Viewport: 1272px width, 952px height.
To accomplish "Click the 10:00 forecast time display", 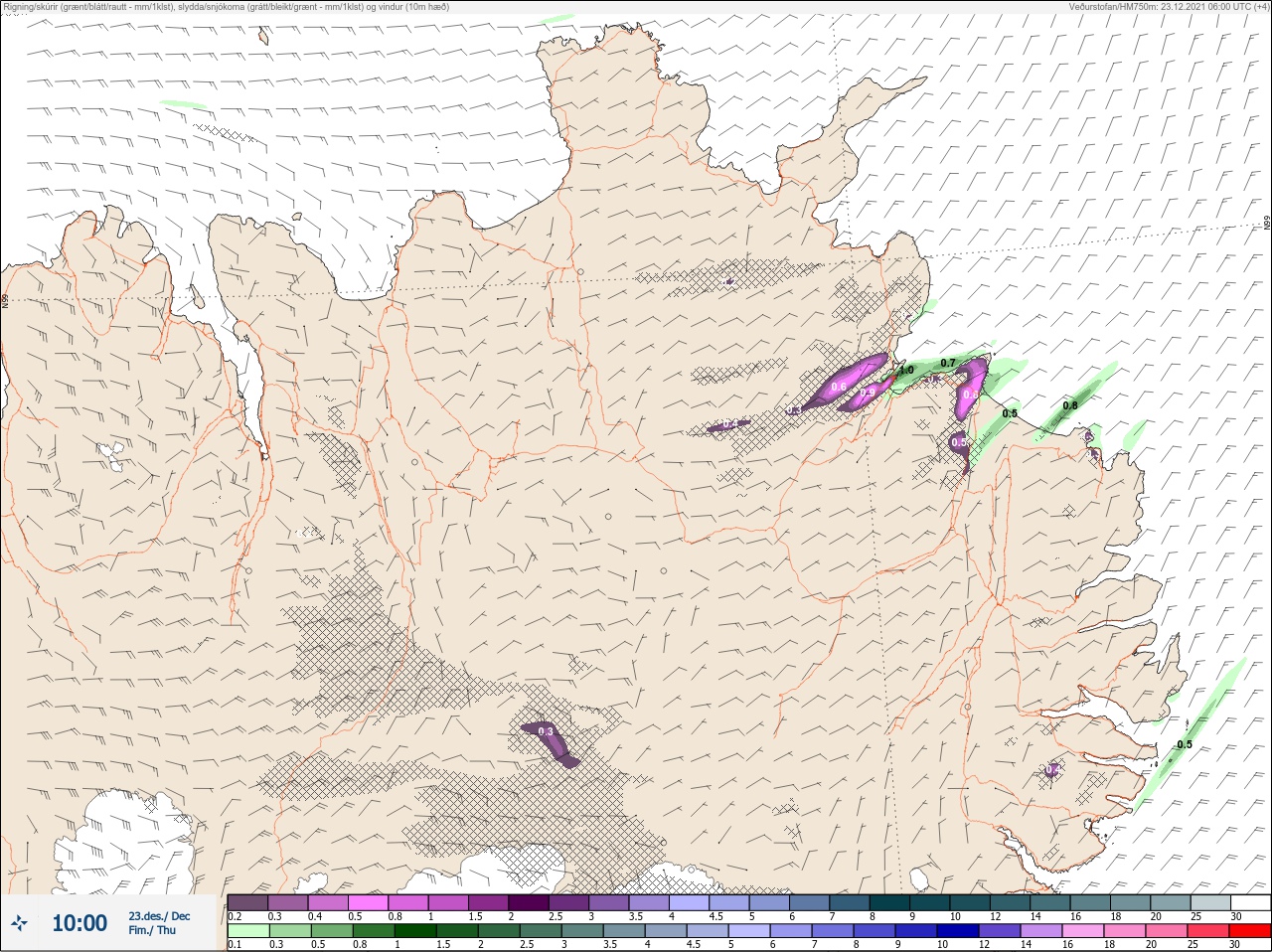I will [x=79, y=923].
